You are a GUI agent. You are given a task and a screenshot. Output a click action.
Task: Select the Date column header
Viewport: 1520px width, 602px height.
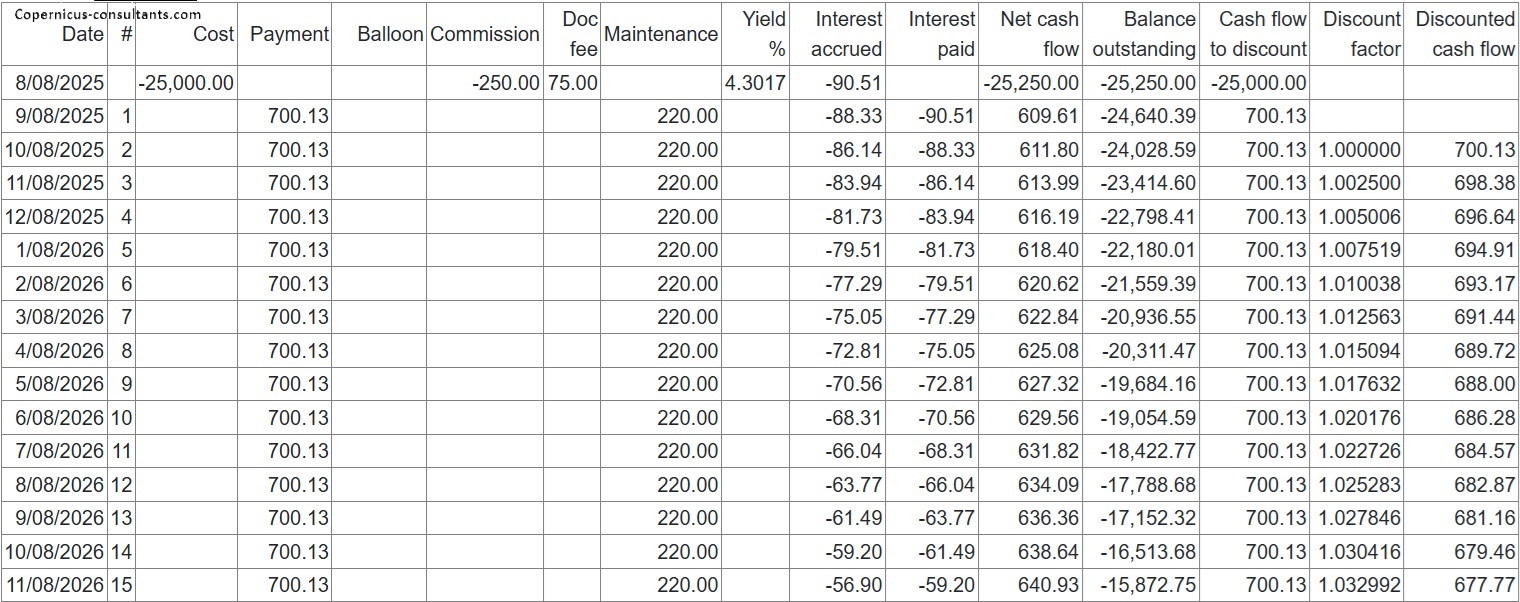(x=82, y=34)
